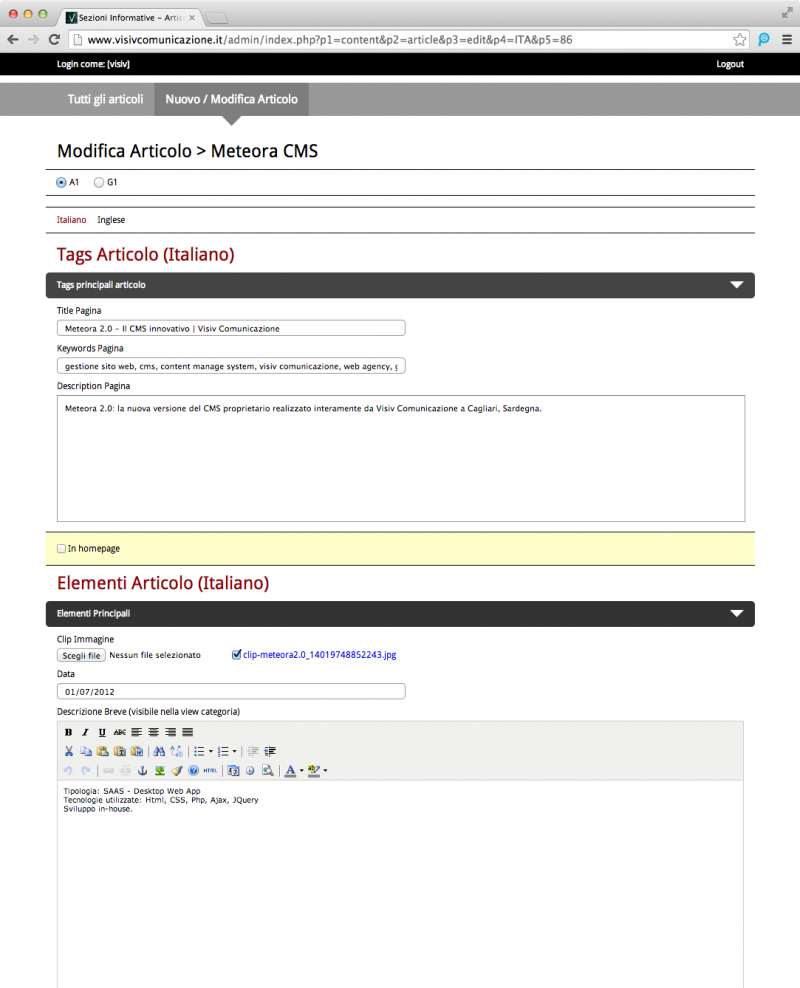800x988 pixels.
Task: Open text color picker arrow
Action: (x=302, y=770)
